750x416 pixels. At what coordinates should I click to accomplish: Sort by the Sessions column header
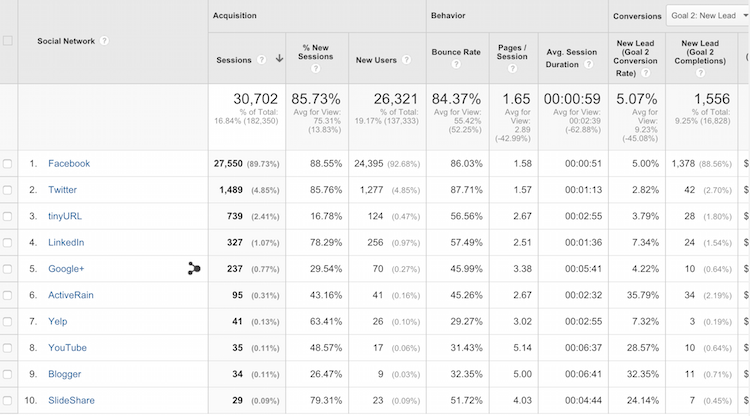coord(233,60)
